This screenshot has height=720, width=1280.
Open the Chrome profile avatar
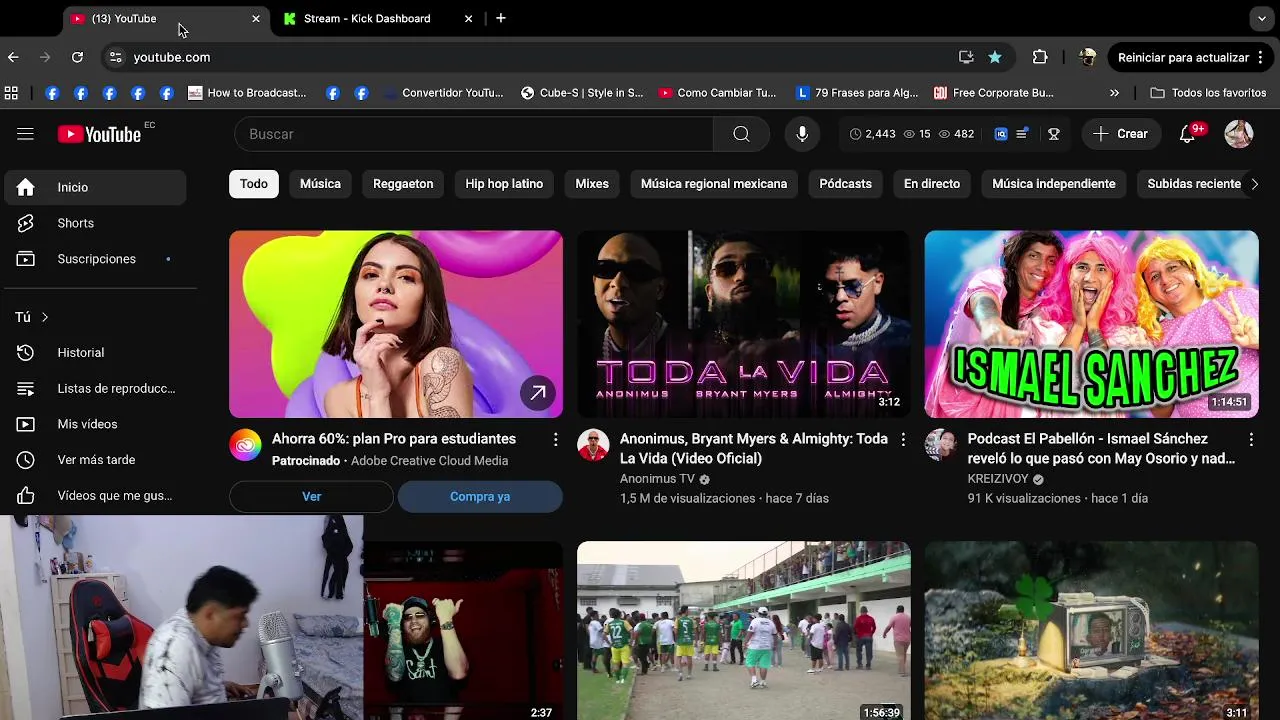[1087, 57]
